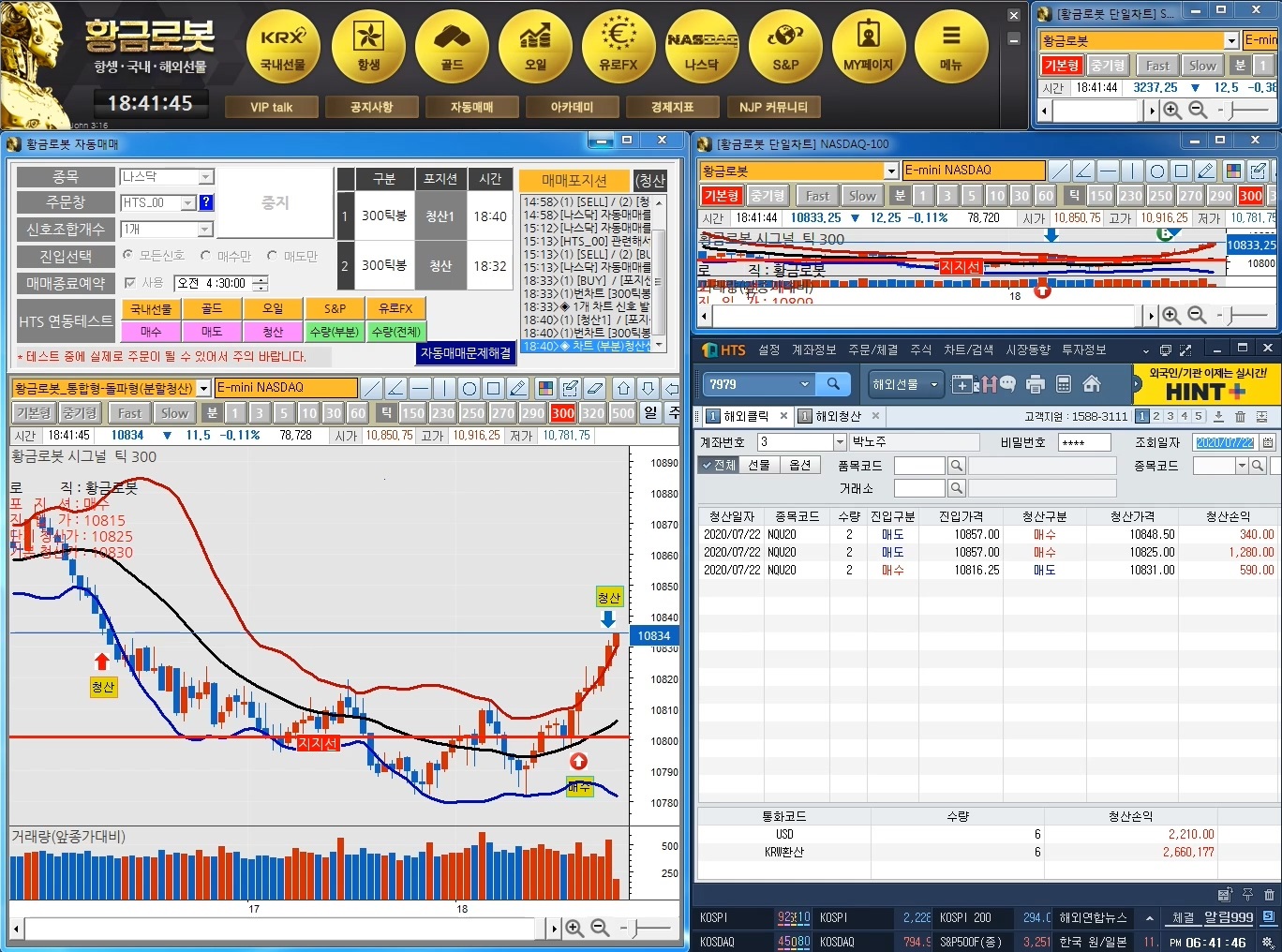Select the 매도만 radio option

coord(273,255)
